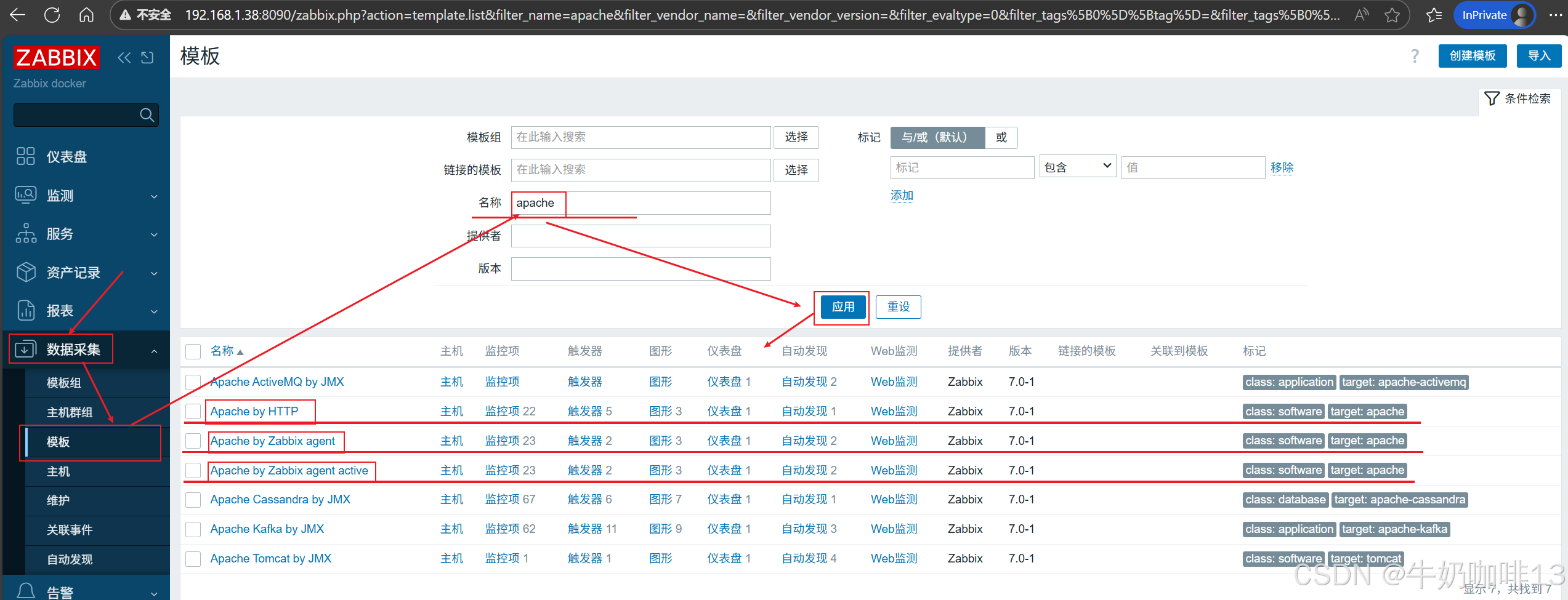
Task: Expand the 告警 menu chevron
Action: click(x=154, y=594)
